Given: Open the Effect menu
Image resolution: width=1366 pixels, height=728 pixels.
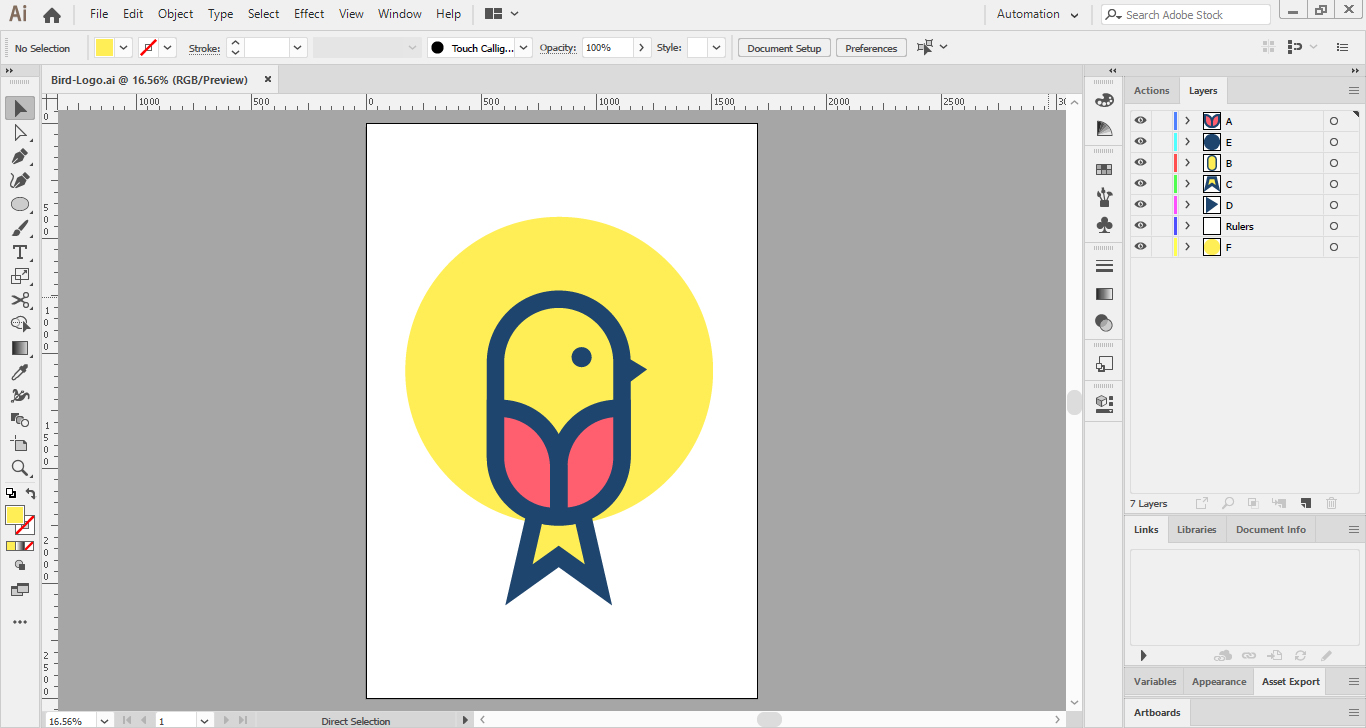Looking at the screenshot, I should coord(309,14).
